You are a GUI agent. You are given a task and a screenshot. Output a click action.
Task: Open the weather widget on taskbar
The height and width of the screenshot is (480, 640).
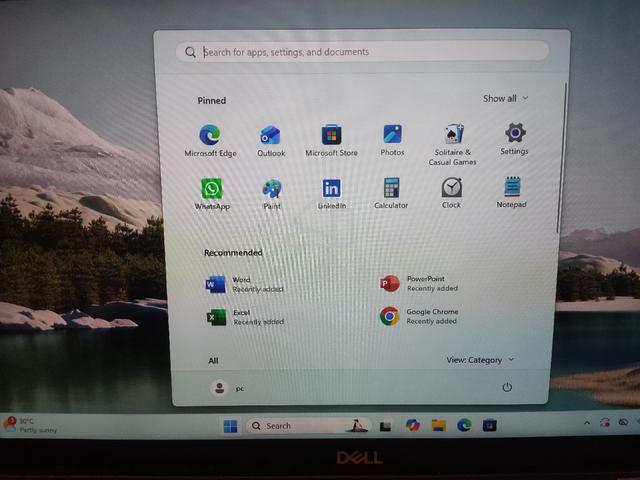30,425
